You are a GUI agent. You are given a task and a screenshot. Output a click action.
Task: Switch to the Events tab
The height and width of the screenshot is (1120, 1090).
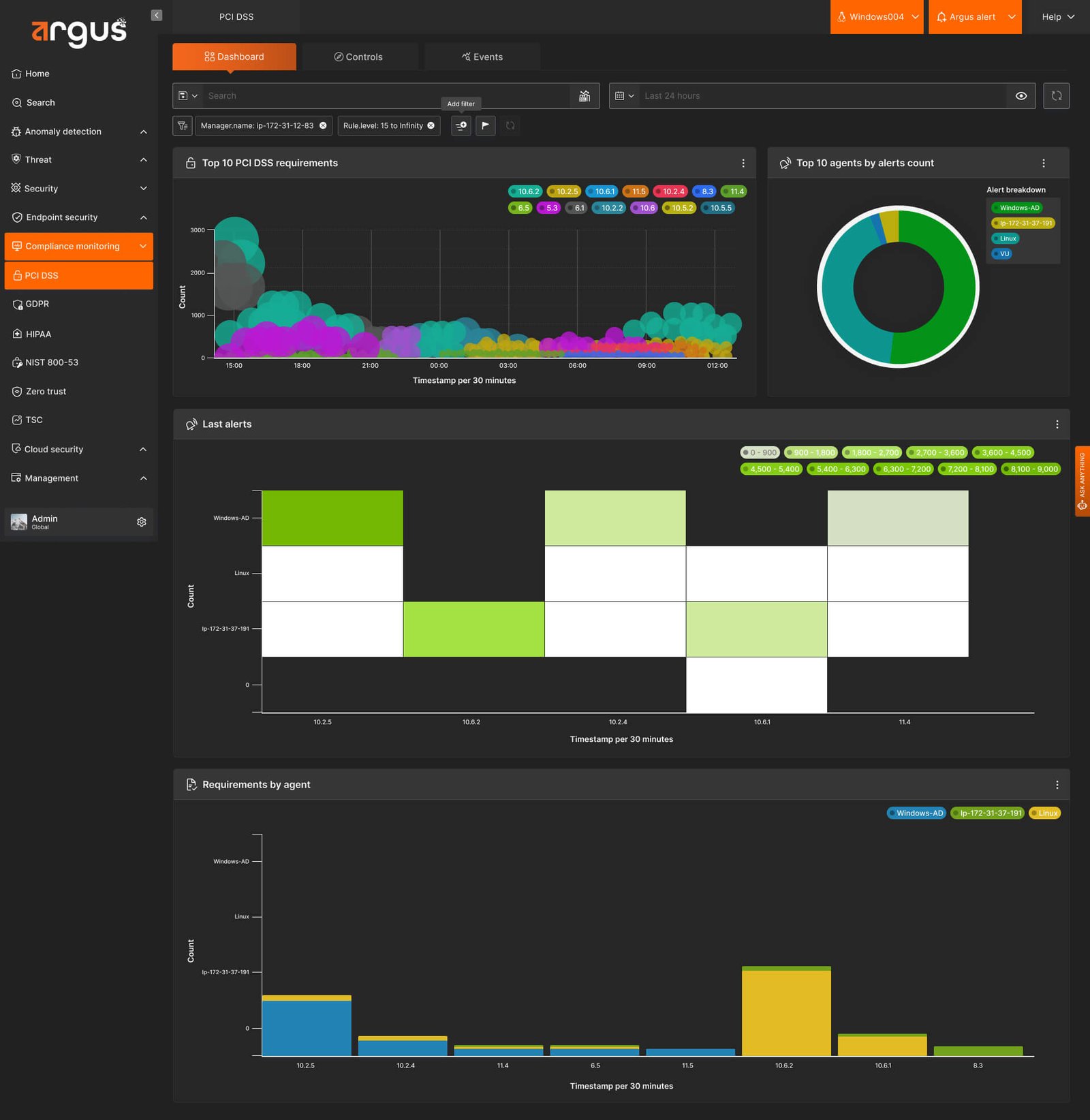pos(482,57)
